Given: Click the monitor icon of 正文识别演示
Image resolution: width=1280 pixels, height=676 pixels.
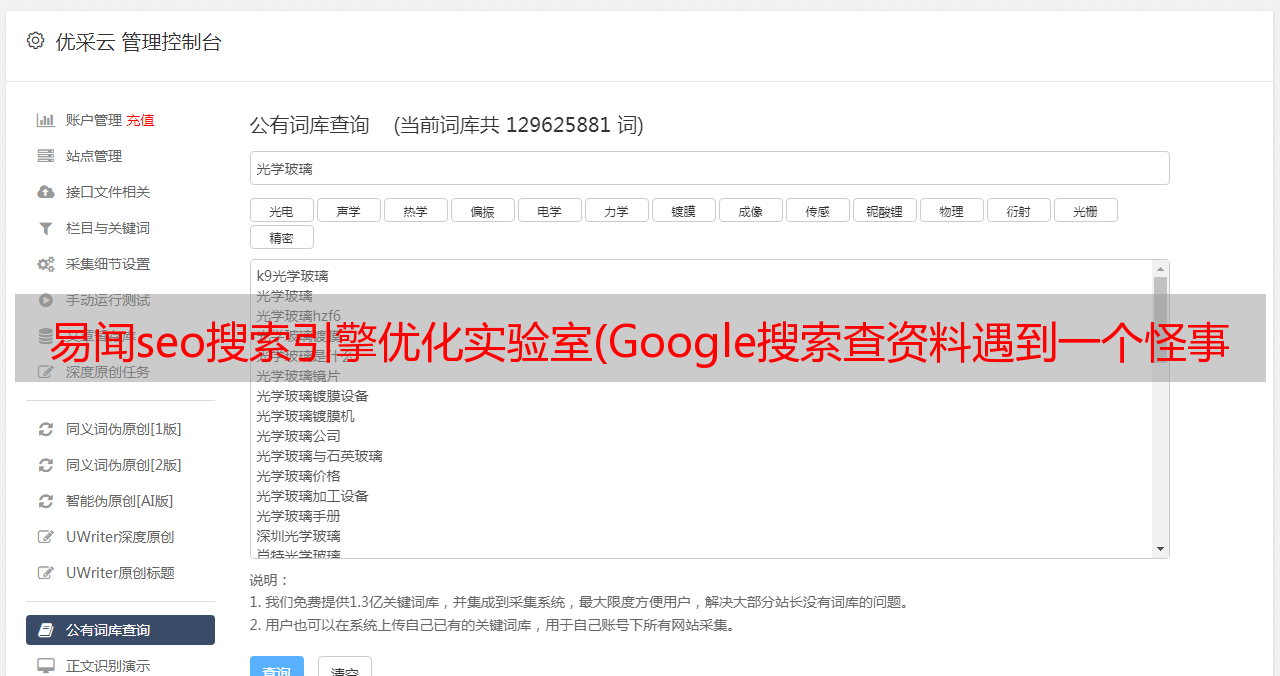Looking at the screenshot, I should point(46,665).
